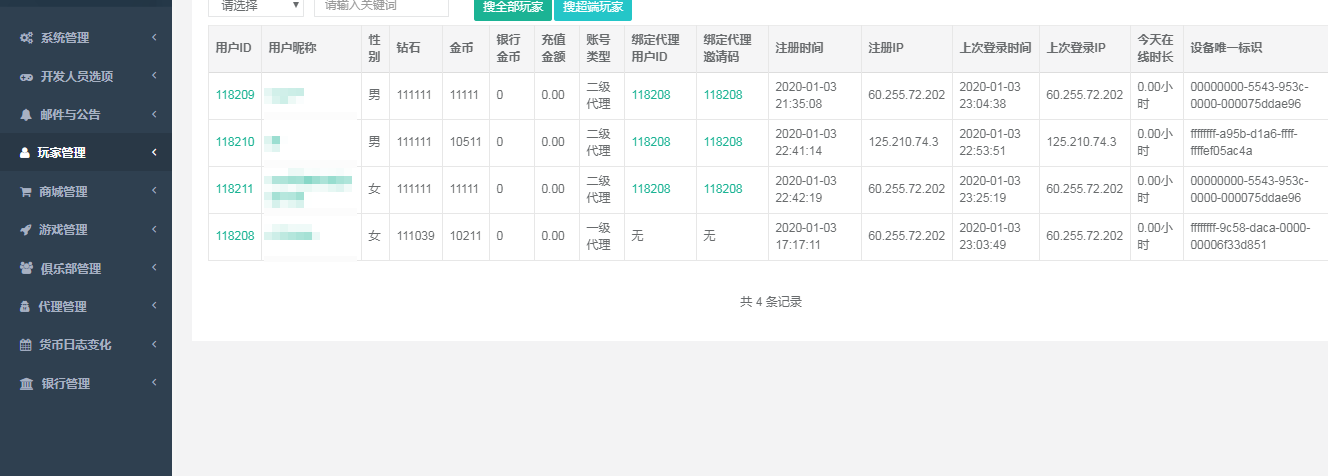The width and height of the screenshot is (1328, 476).
Task: Expand 游戏管理 using its chevron arrow
Action: coord(154,230)
